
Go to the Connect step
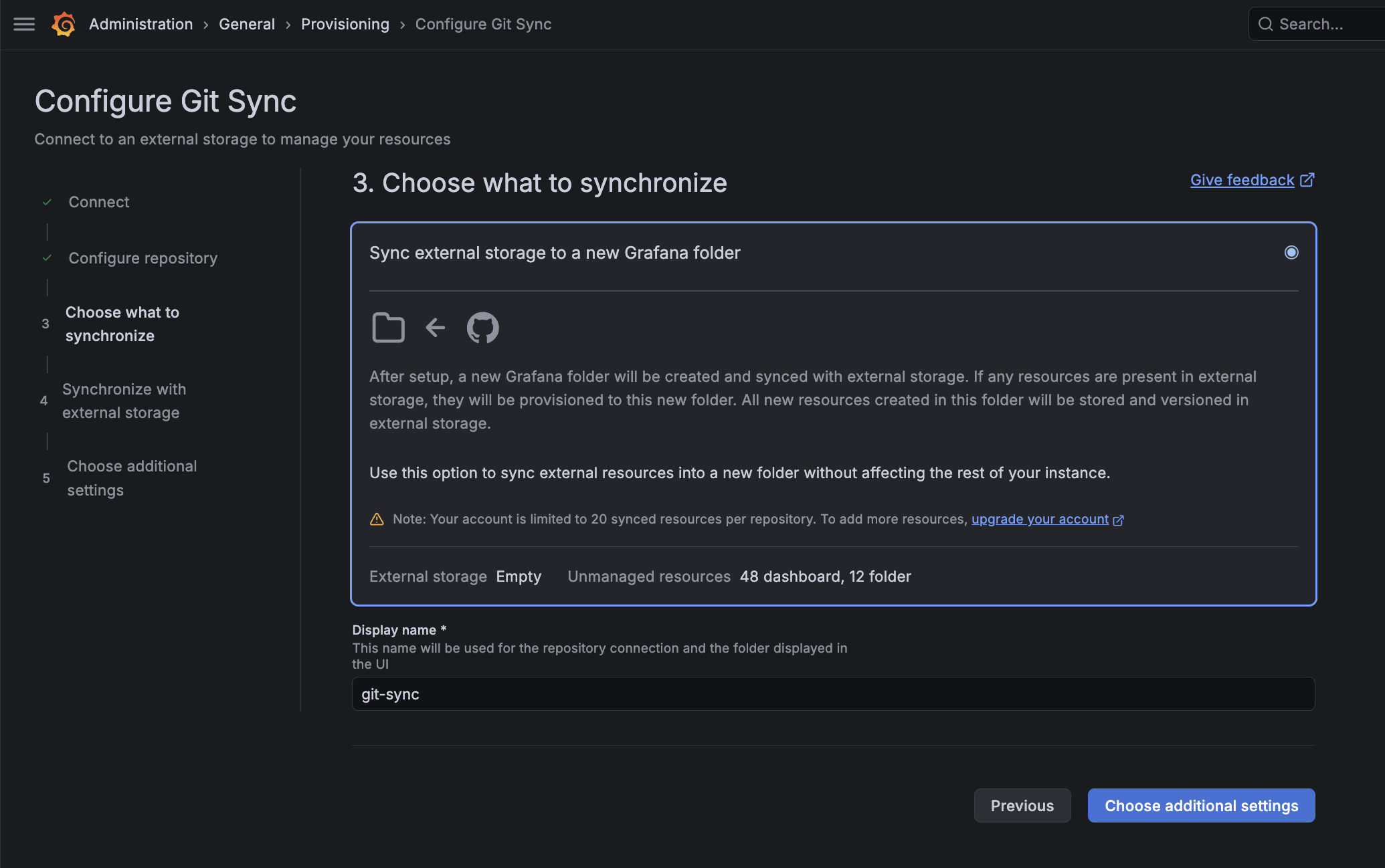point(98,202)
